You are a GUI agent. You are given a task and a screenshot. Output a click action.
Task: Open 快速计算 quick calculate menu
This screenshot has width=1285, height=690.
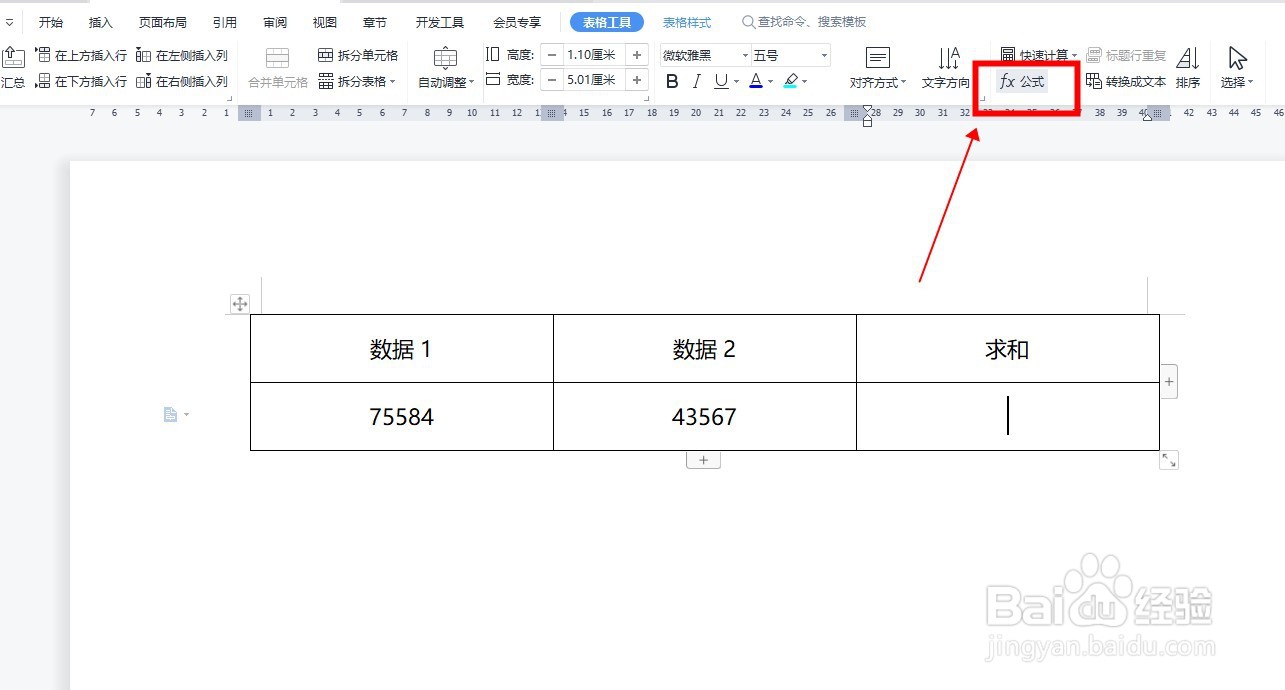click(x=1039, y=55)
